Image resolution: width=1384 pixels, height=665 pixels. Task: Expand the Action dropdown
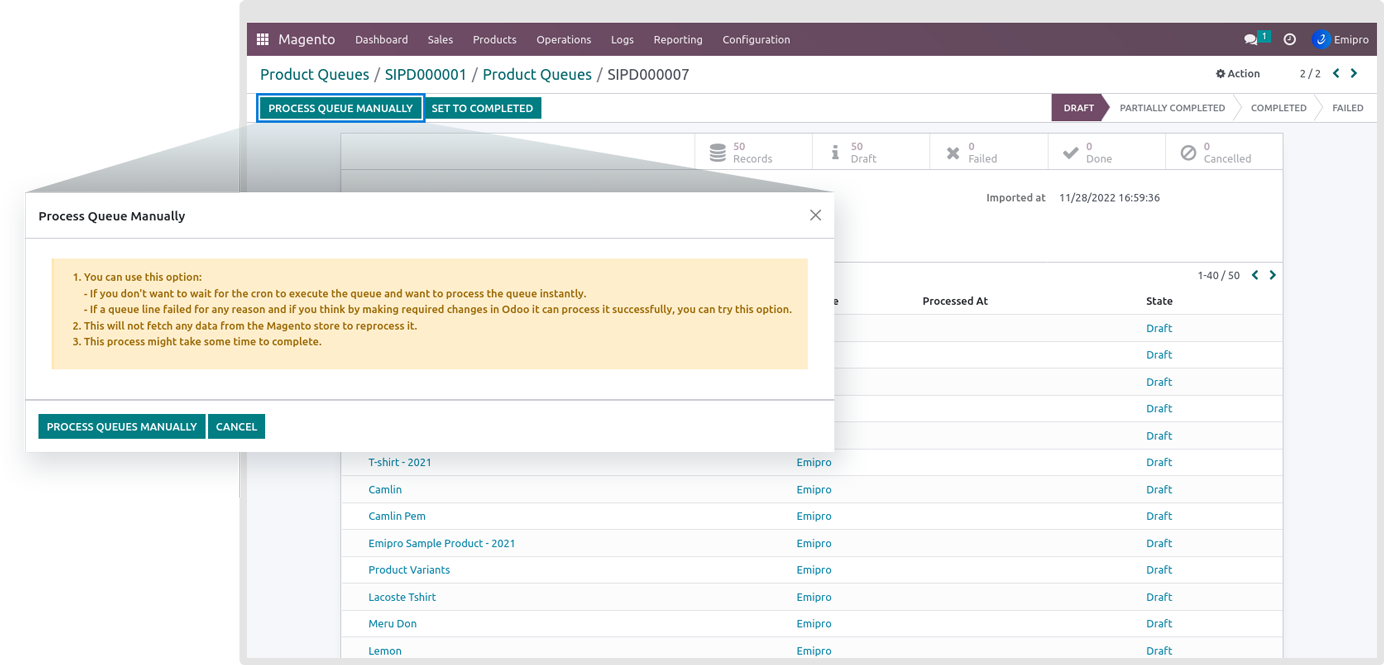[1238, 74]
